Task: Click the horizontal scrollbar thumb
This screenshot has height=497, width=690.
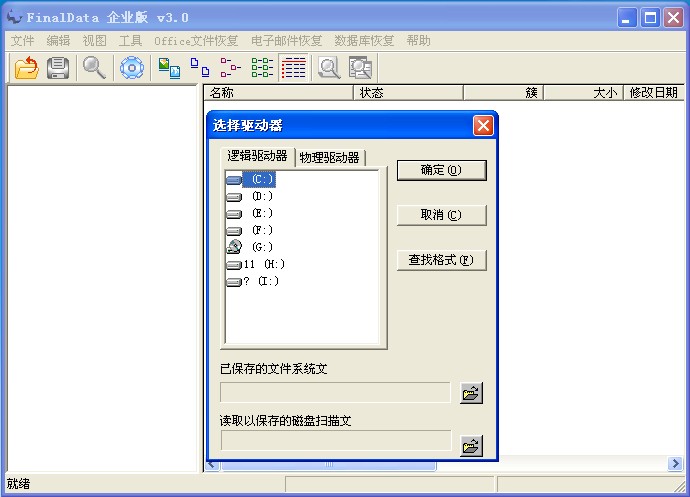Action: (x=329, y=465)
